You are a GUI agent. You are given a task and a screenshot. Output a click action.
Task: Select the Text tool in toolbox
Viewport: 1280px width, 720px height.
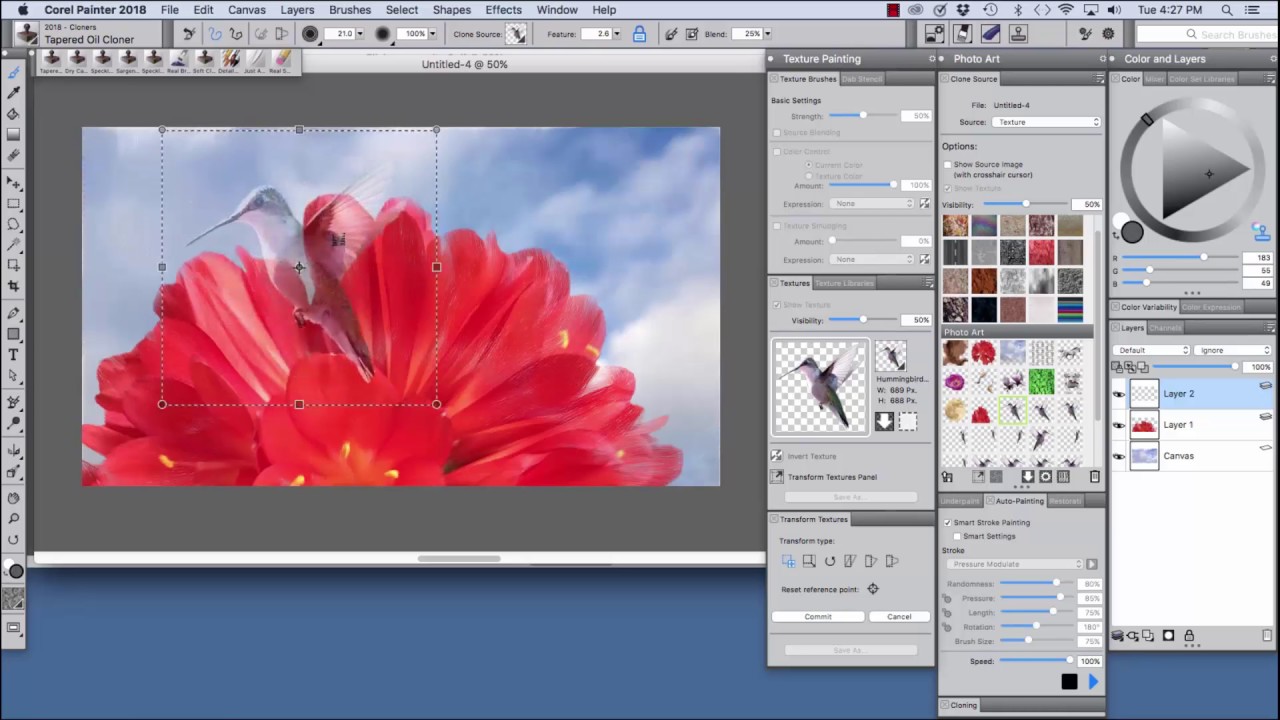(x=13, y=355)
